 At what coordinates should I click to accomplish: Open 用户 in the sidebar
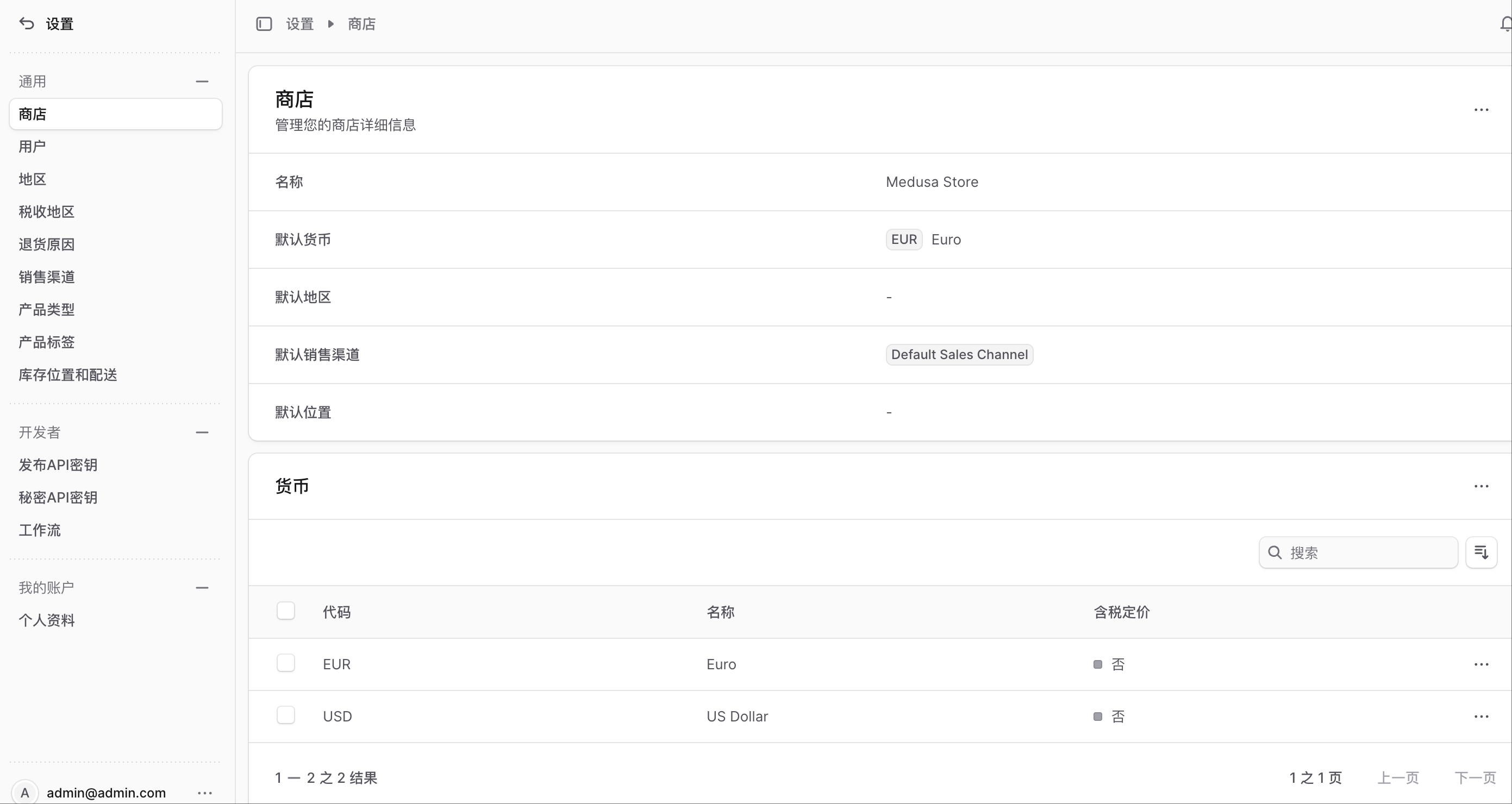click(x=116, y=147)
